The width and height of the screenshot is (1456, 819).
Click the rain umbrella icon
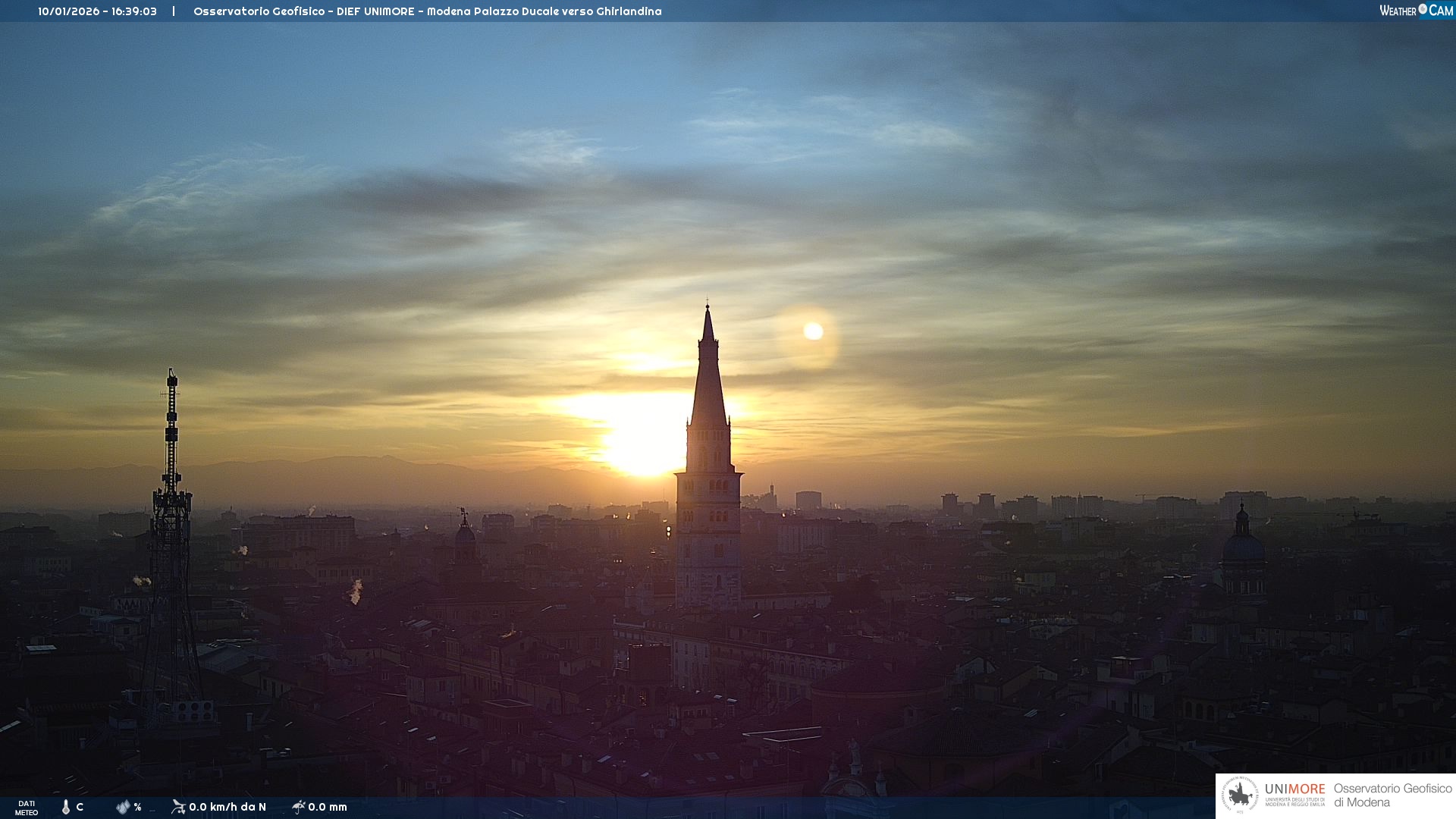point(299,807)
